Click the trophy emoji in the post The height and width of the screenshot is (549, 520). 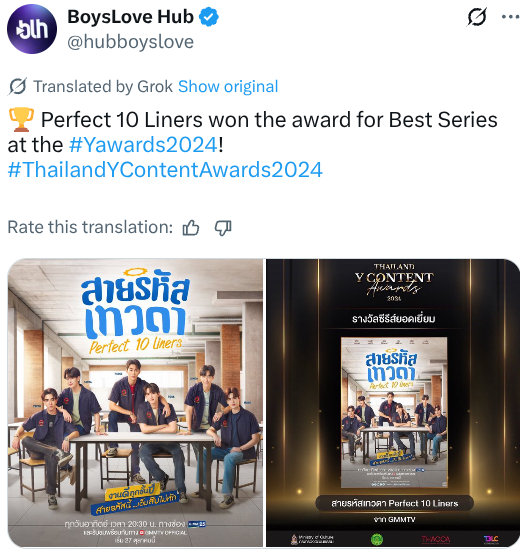coord(21,120)
